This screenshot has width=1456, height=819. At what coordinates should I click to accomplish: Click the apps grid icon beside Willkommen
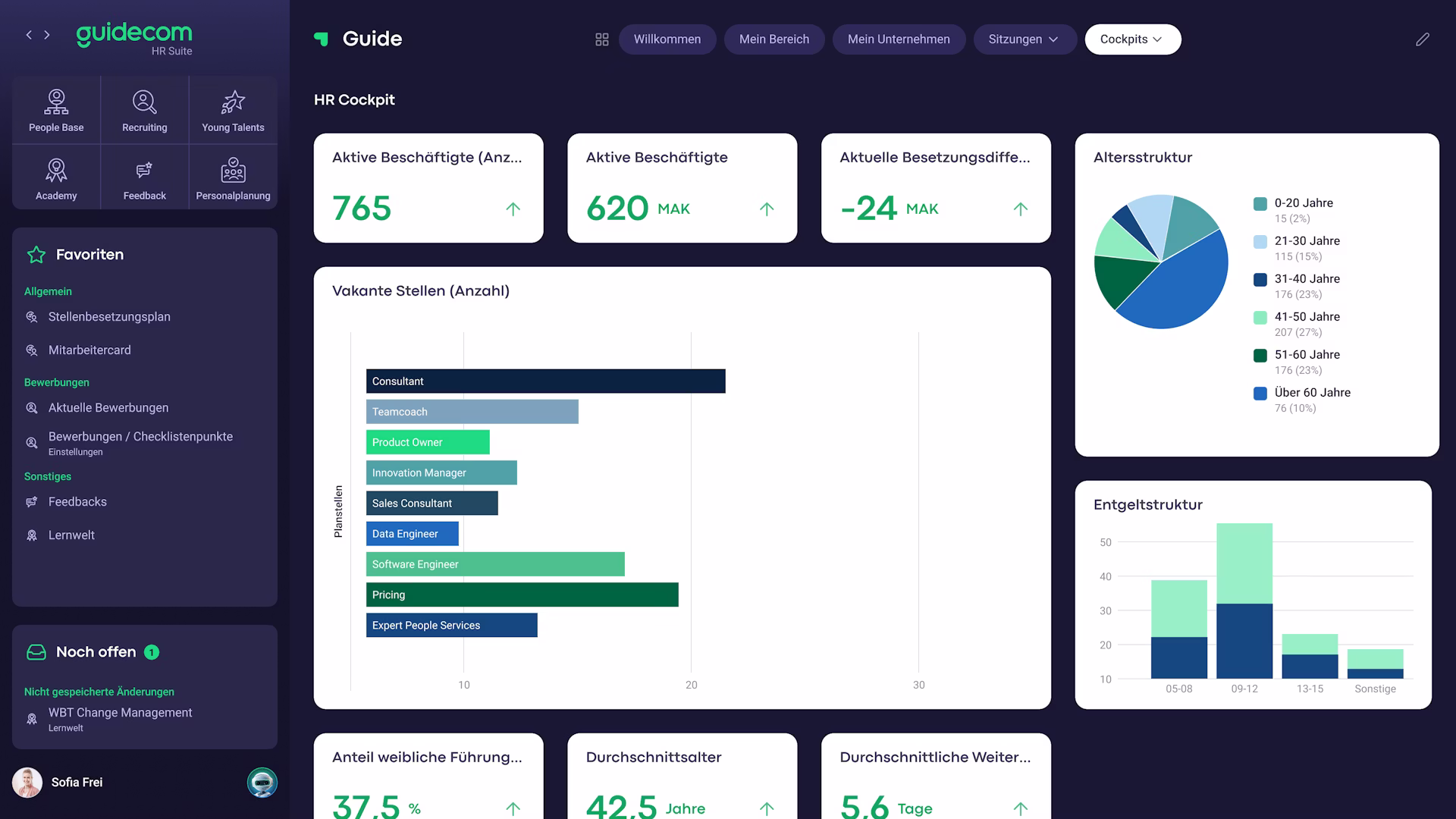click(x=601, y=39)
